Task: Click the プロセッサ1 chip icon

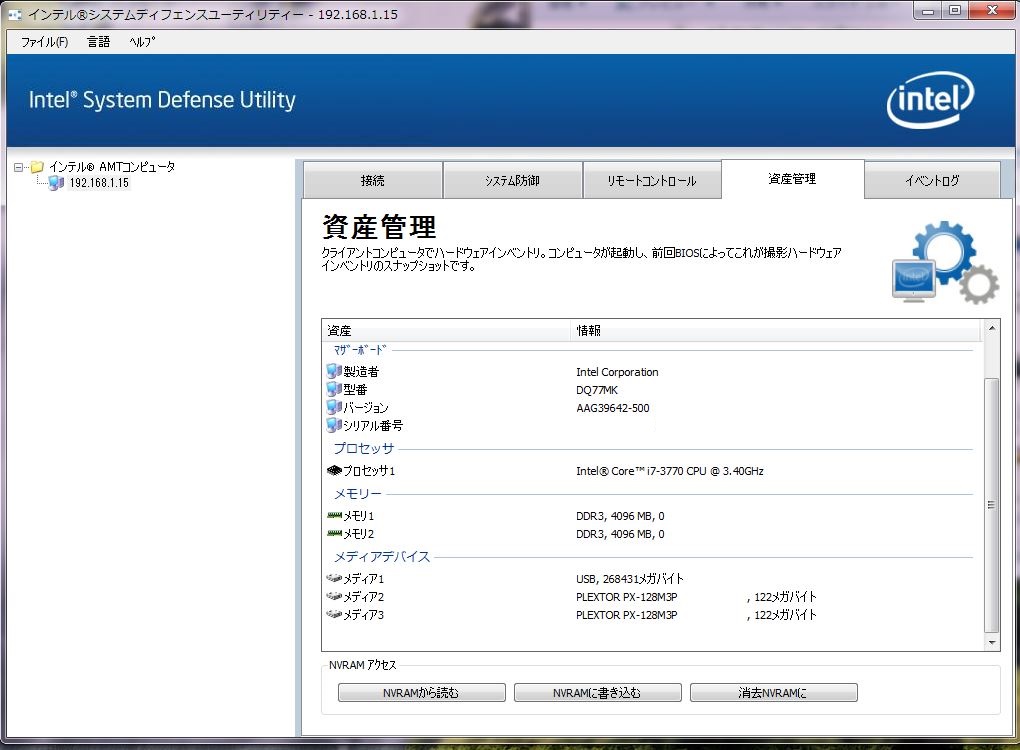Action: [x=334, y=470]
